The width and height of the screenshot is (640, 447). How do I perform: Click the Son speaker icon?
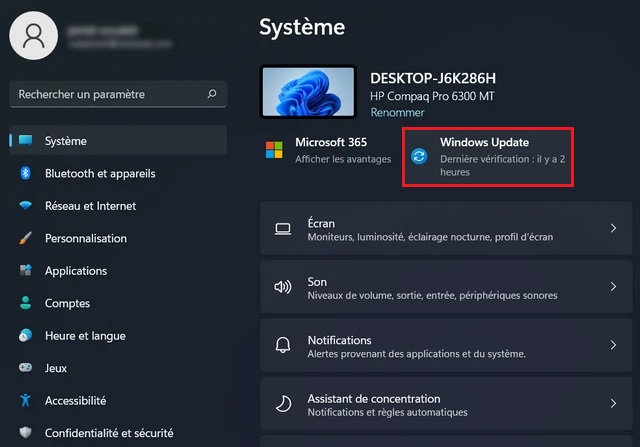click(x=283, y=287)
